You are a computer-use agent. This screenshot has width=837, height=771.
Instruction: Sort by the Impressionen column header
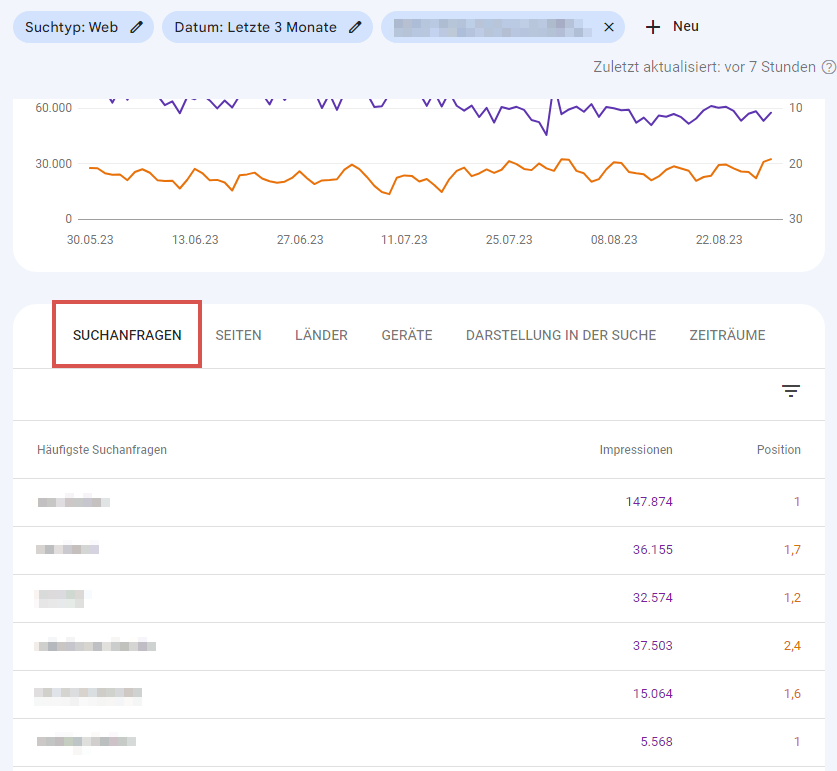tap(636, 450)
